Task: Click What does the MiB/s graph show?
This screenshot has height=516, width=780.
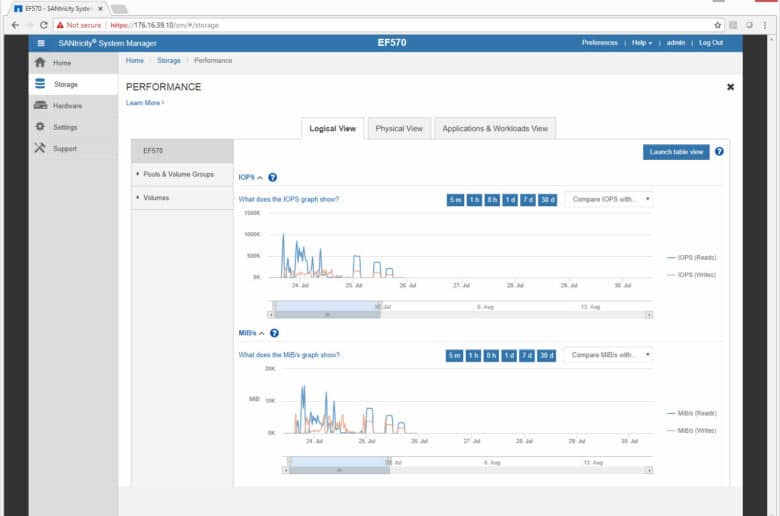Action: coord(289,355)
